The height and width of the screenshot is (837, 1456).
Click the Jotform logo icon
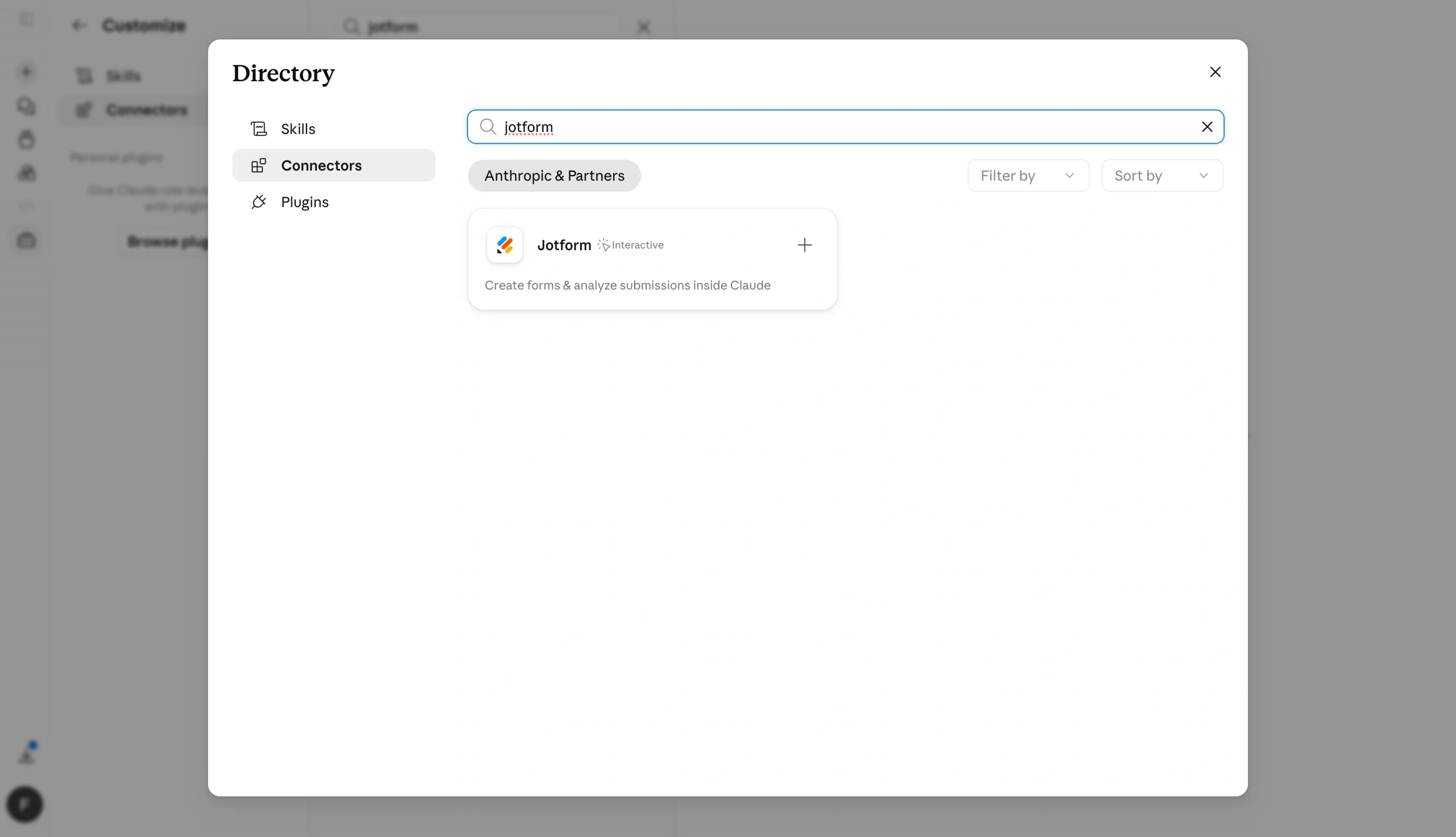[504, 245]
